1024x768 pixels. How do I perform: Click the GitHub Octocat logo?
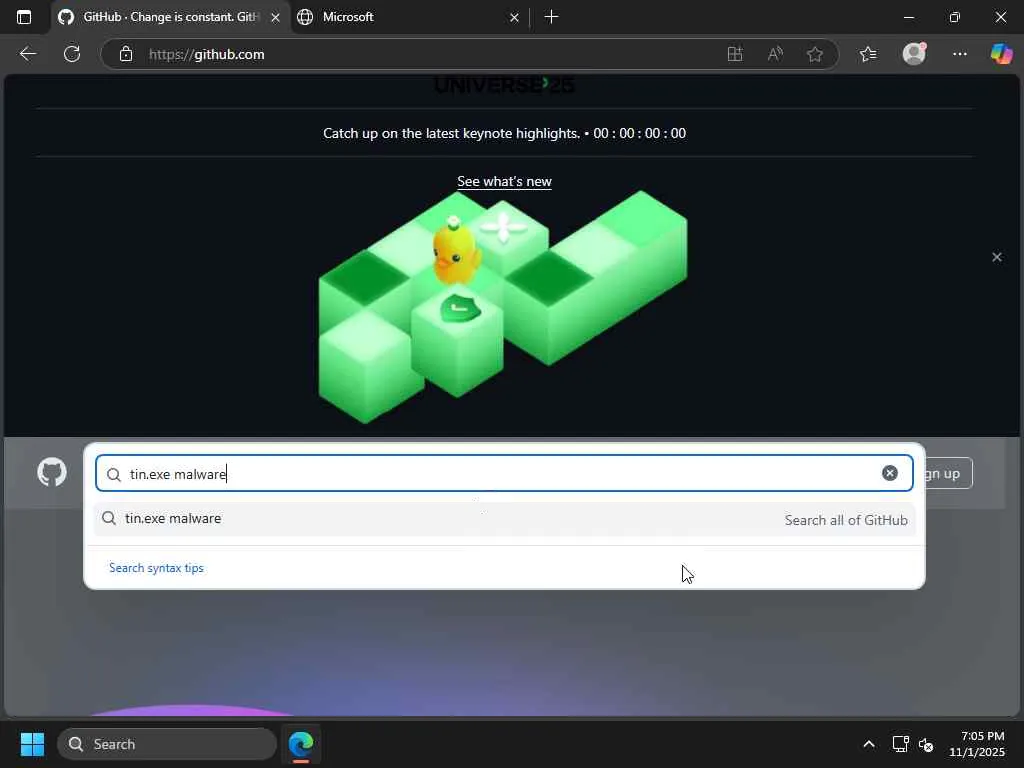tap(52, 472)
